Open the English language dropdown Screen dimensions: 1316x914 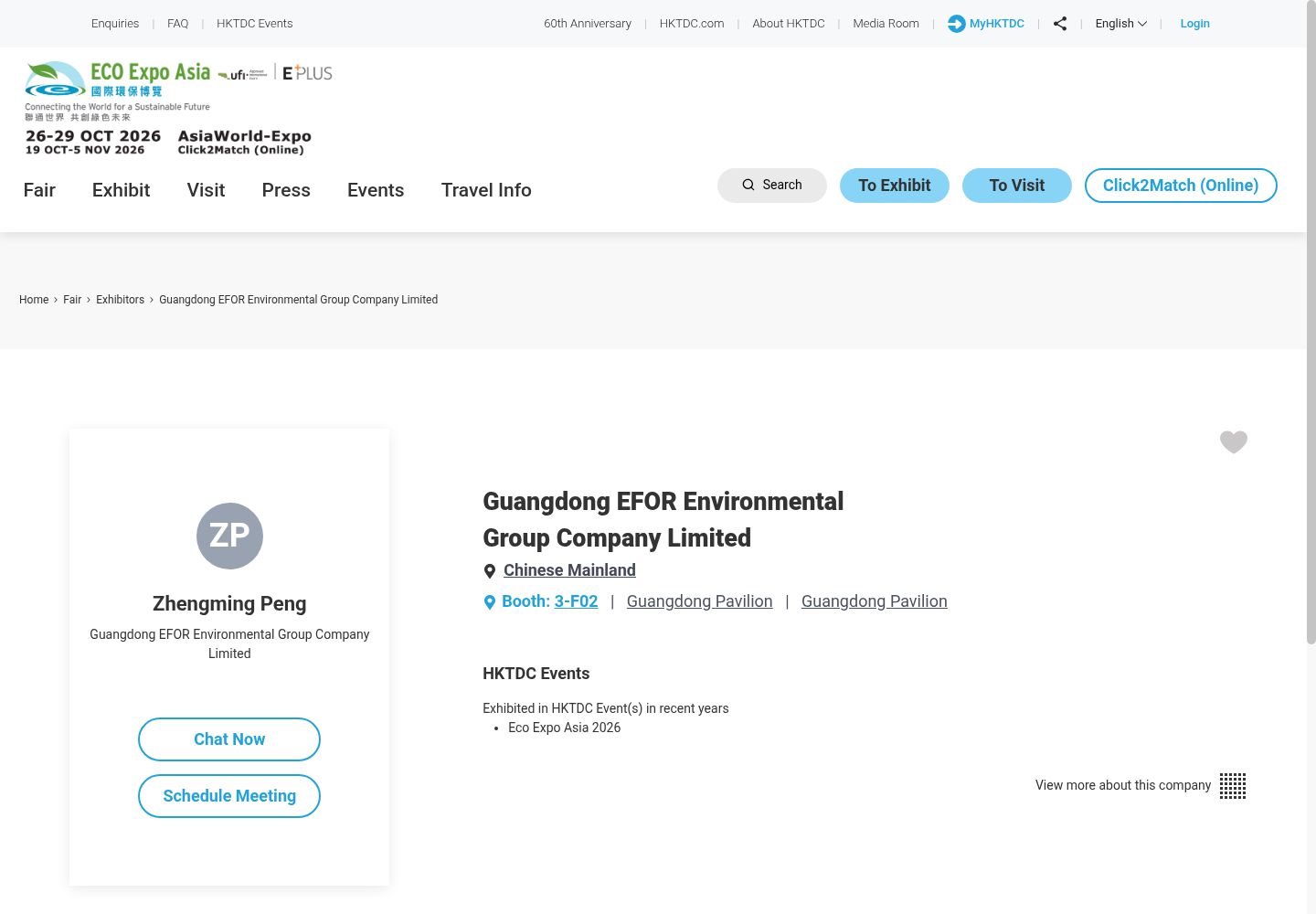point(1120,24)
